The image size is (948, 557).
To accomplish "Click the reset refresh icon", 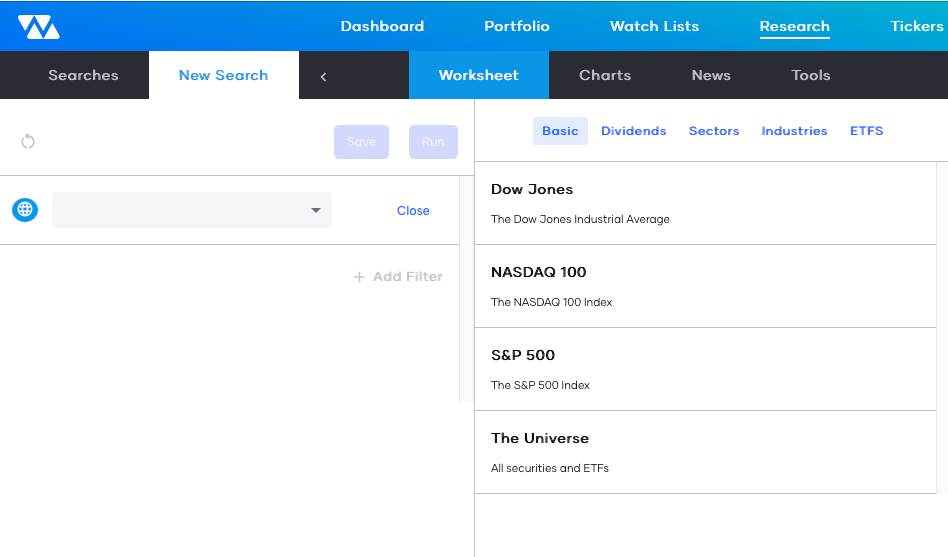I will point(28,142).
